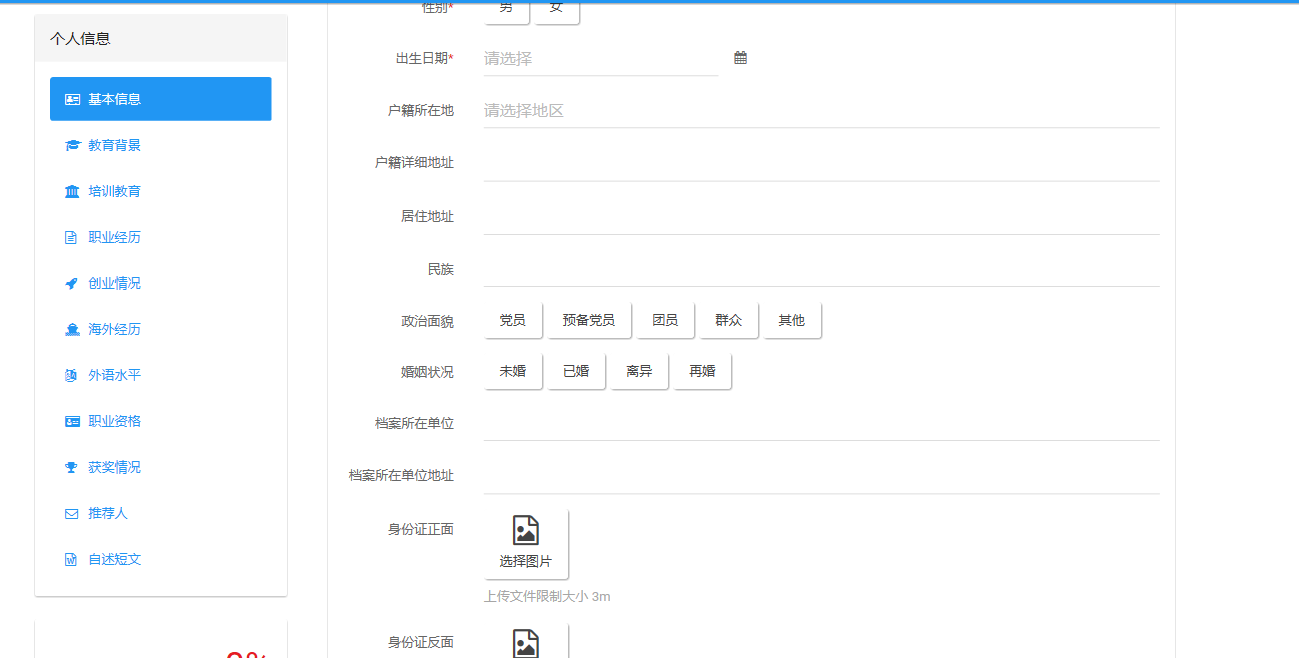
Task: Click the 档案所在单位地址 input field
Action: coord(821,476)
